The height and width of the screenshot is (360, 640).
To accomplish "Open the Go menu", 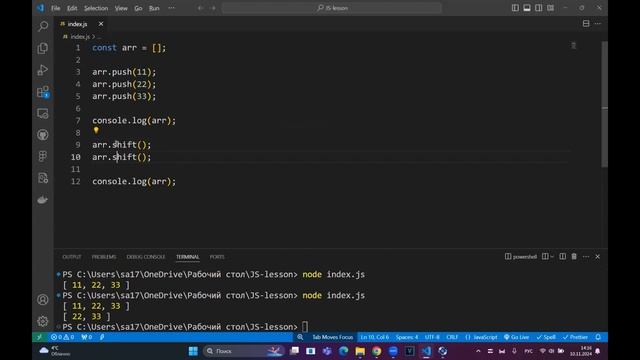I will point(138,8).
